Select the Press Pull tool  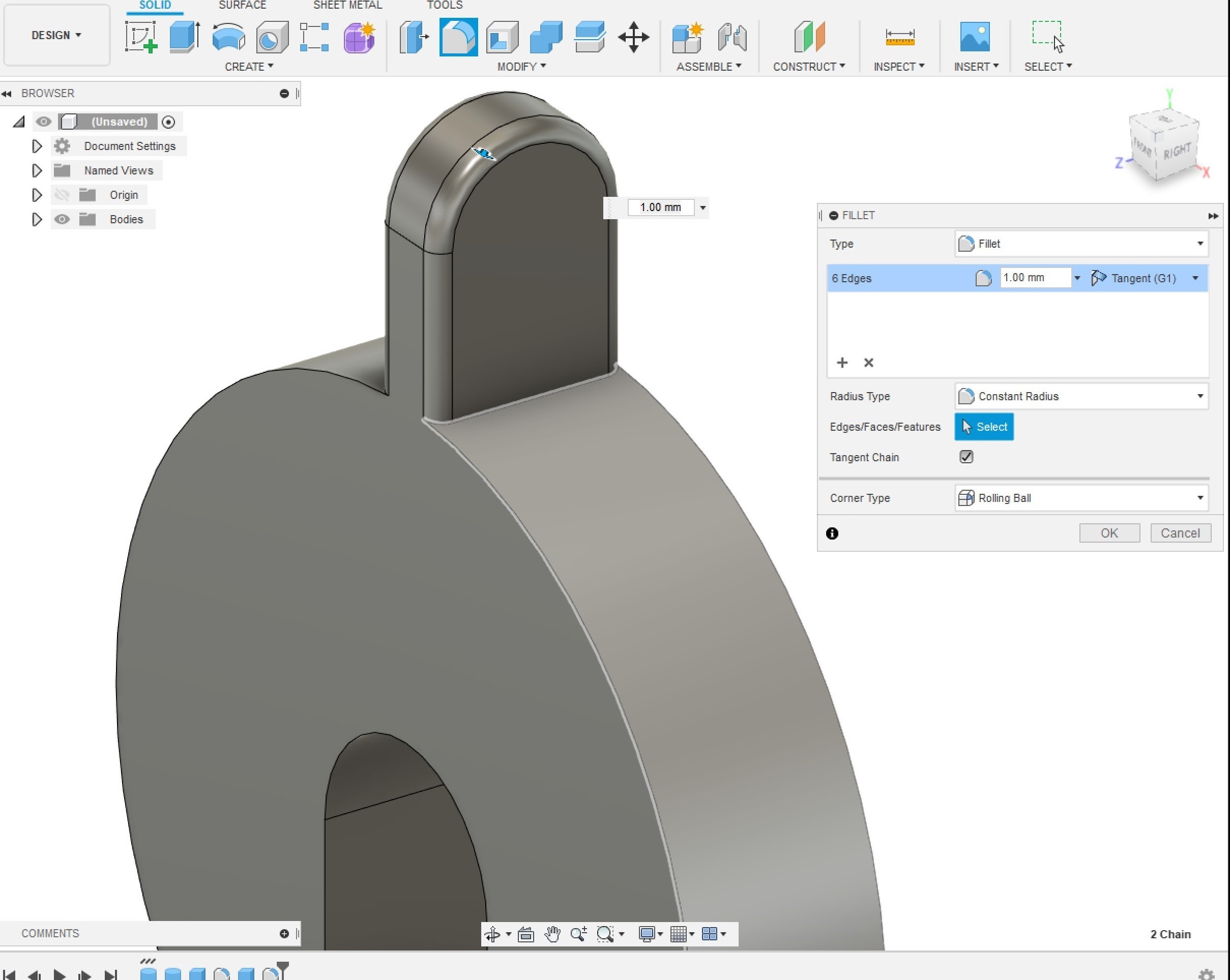point(414,37)
